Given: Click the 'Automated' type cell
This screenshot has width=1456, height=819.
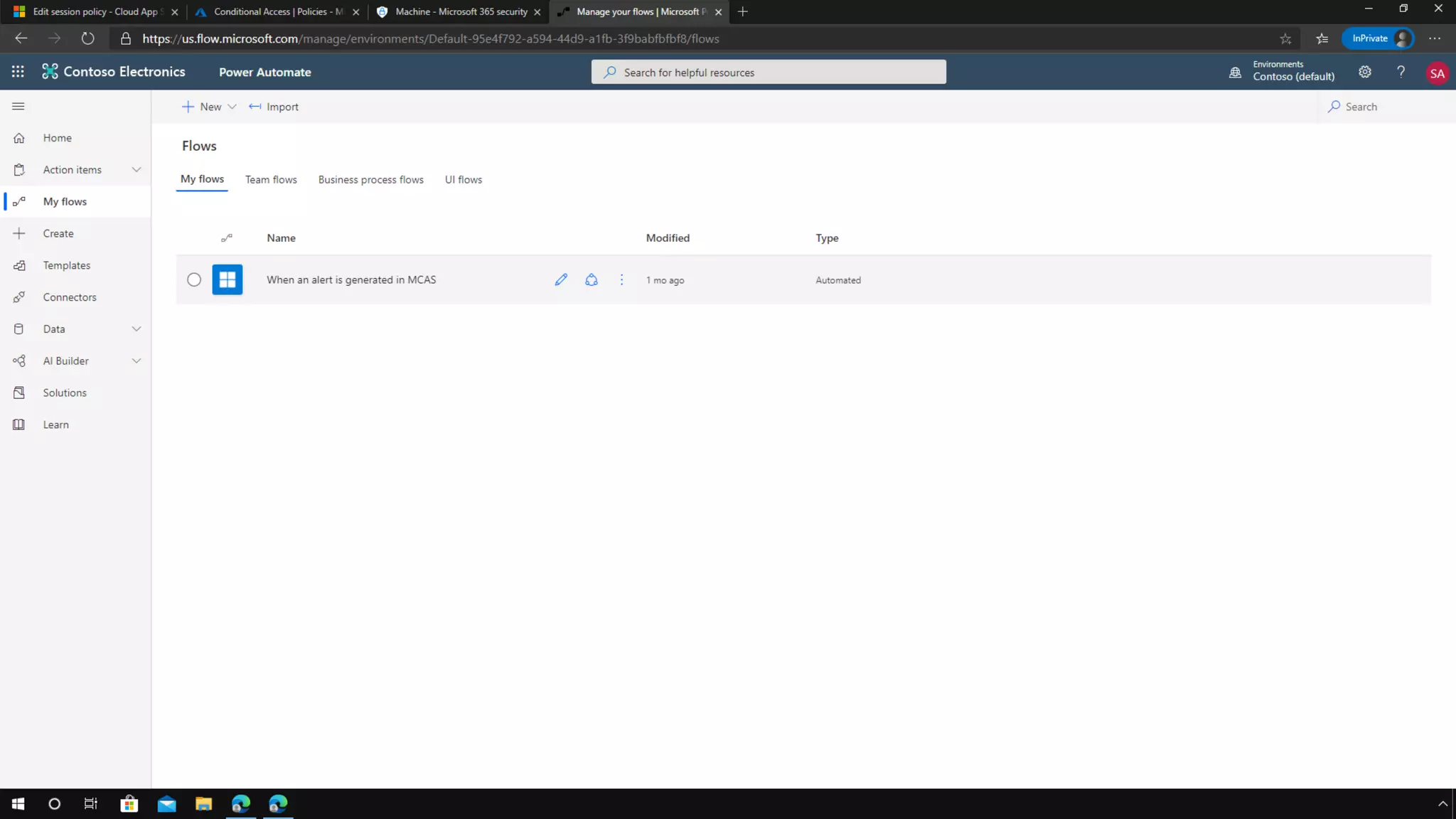Looking at the screenshot, I should [838, 280].
